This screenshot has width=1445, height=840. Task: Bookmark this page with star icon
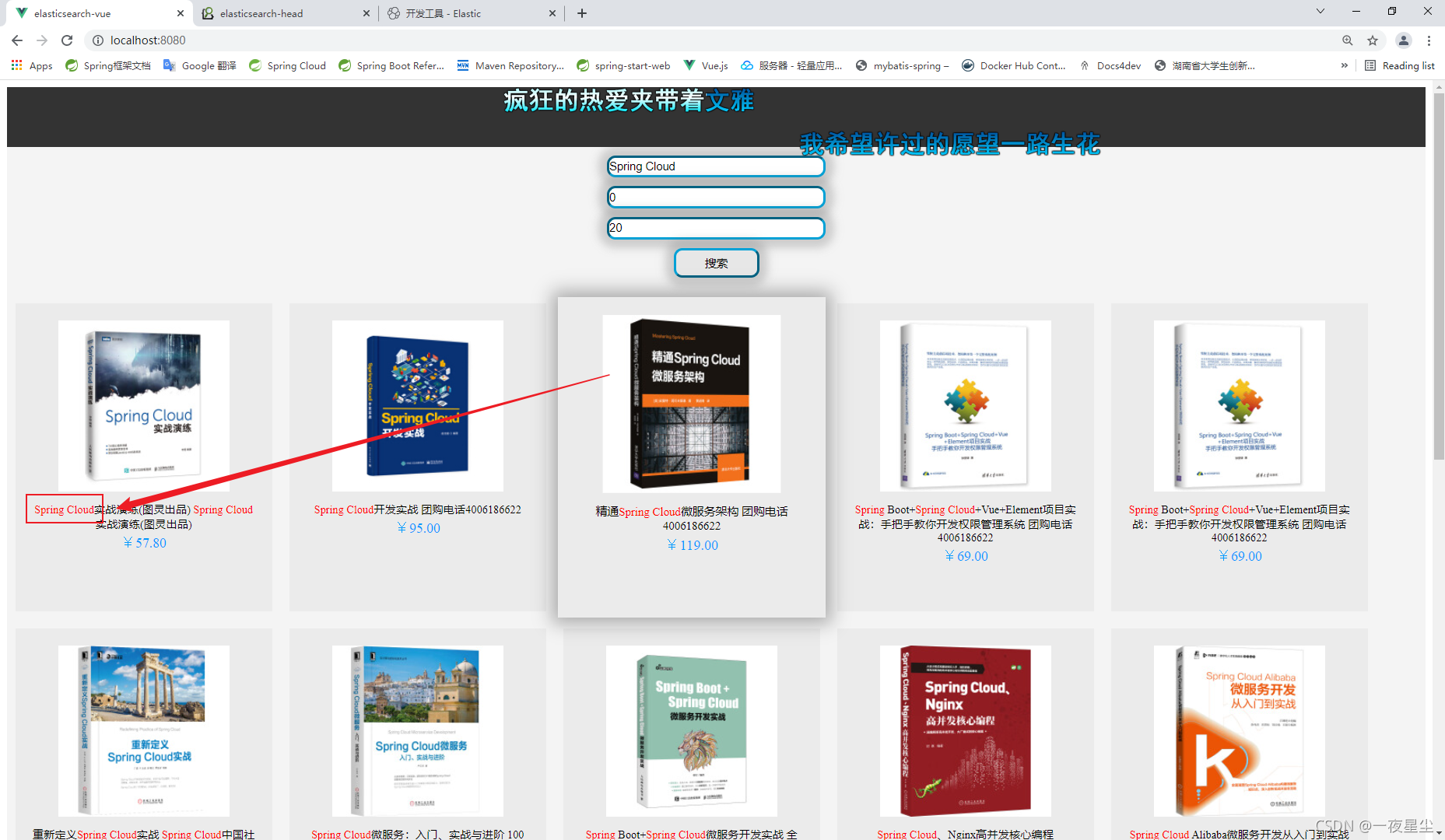pos(1373,40)
